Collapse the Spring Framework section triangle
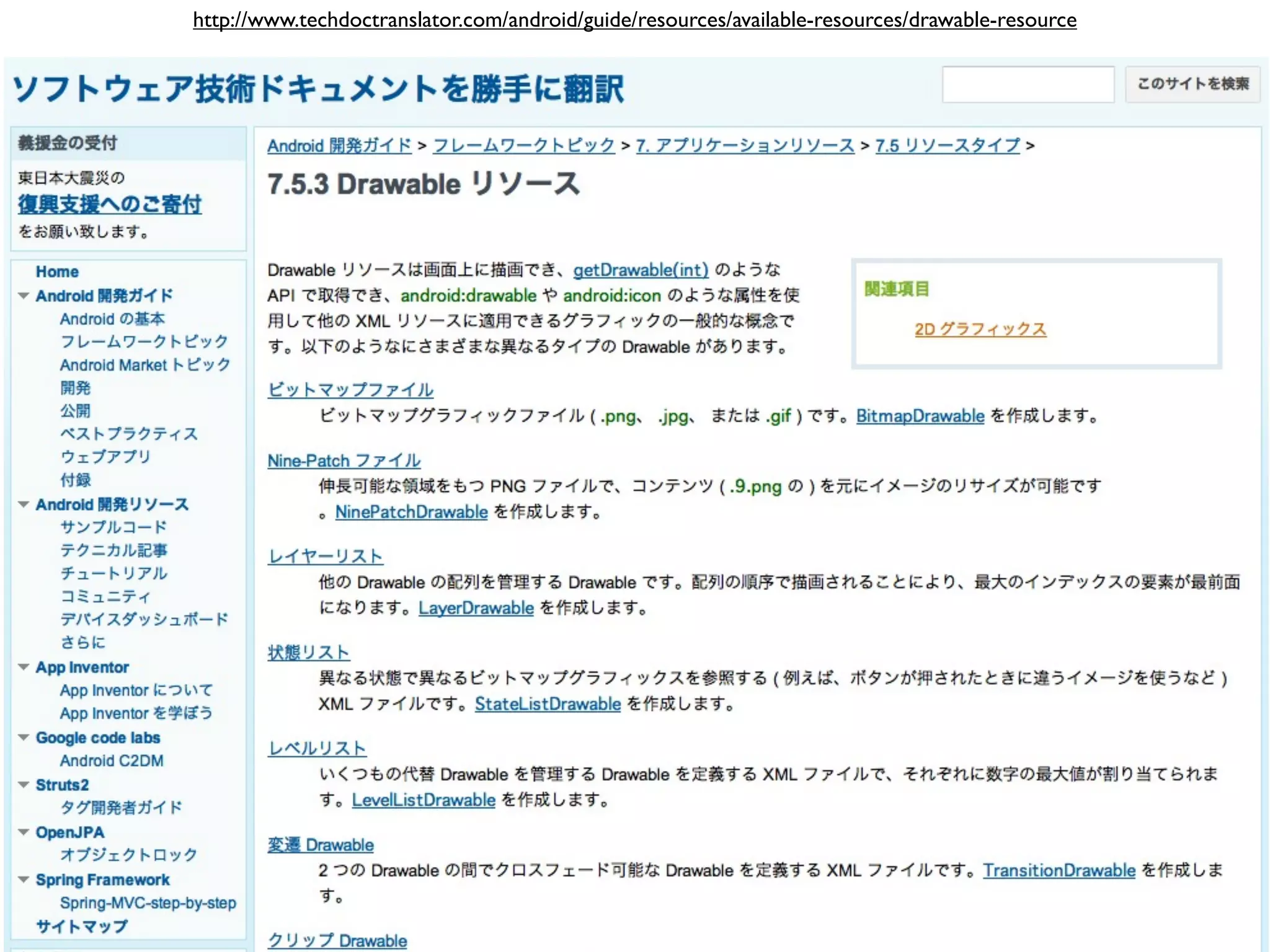Image resolution: width=1270 pixels, height=952 pixels. click(x=24, y=879)
